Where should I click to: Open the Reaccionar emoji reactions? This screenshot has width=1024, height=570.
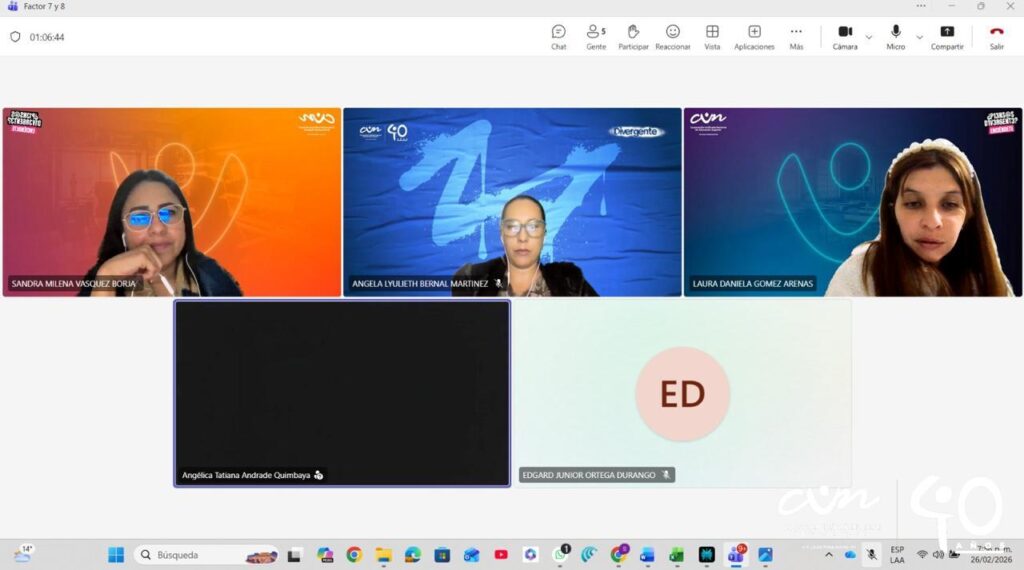673,37
